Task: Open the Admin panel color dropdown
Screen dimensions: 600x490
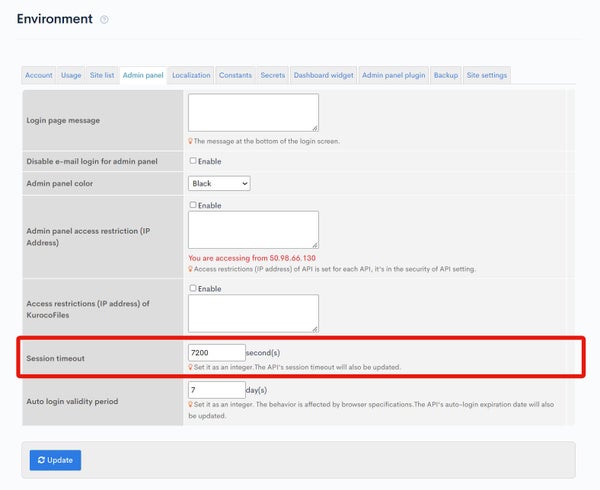Action: coord(219,184)
